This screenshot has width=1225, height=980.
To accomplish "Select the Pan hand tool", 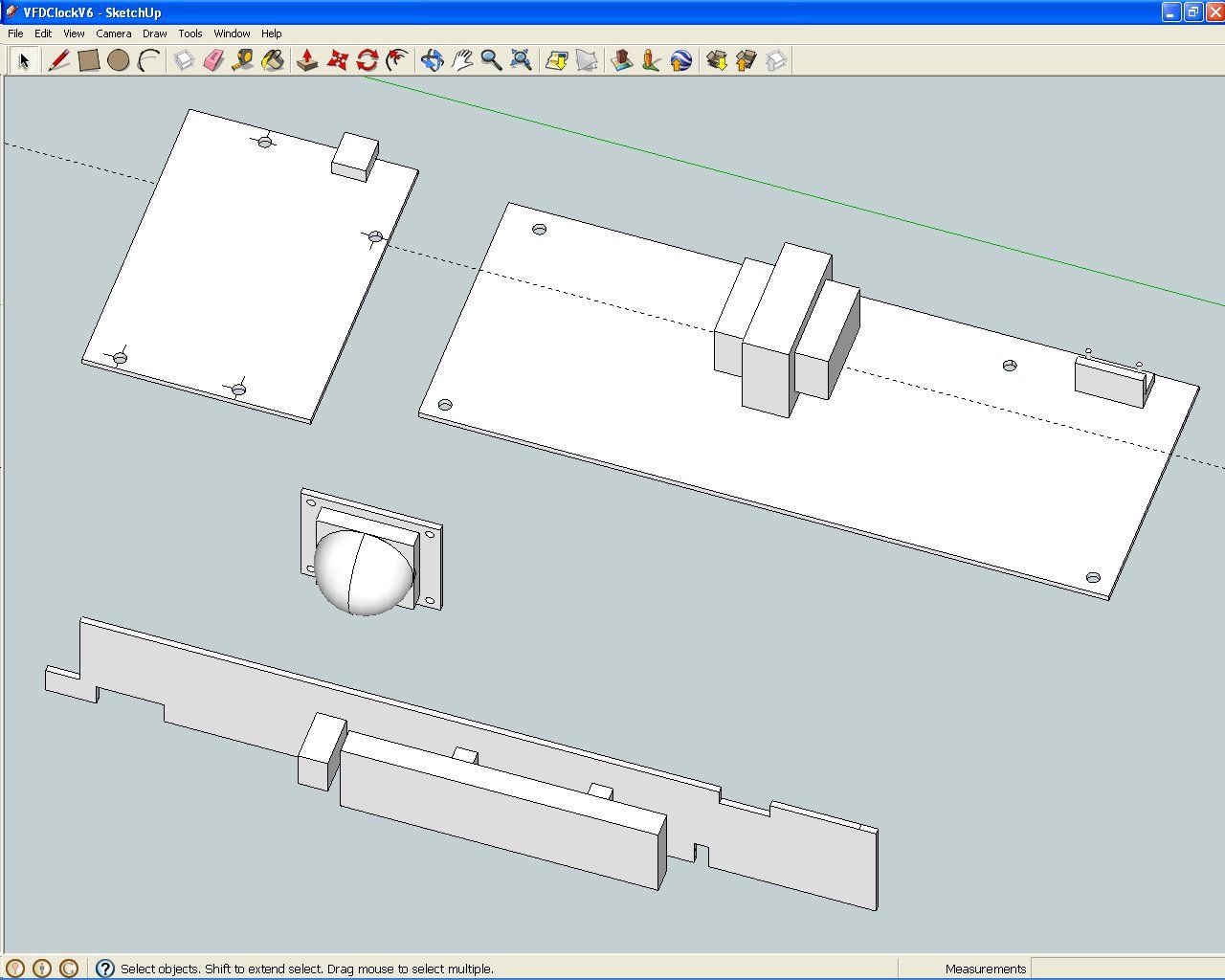I will (x=462, y=61).
